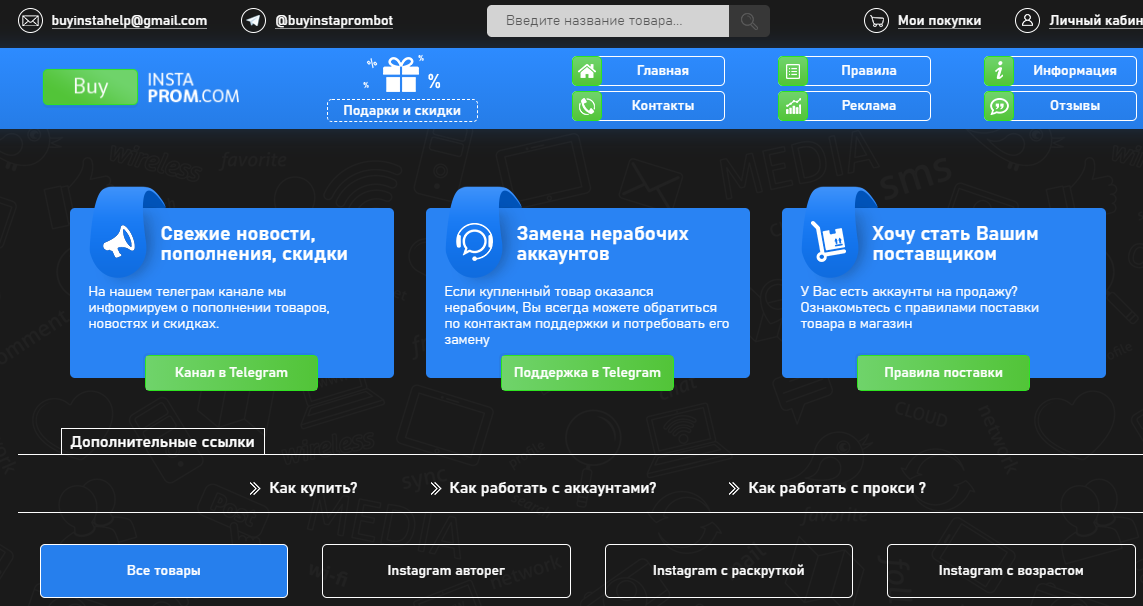Click the chat bubble icon on the Отзывы button
This screenshot has height=606, width=1143.
(x=999, y=106)
